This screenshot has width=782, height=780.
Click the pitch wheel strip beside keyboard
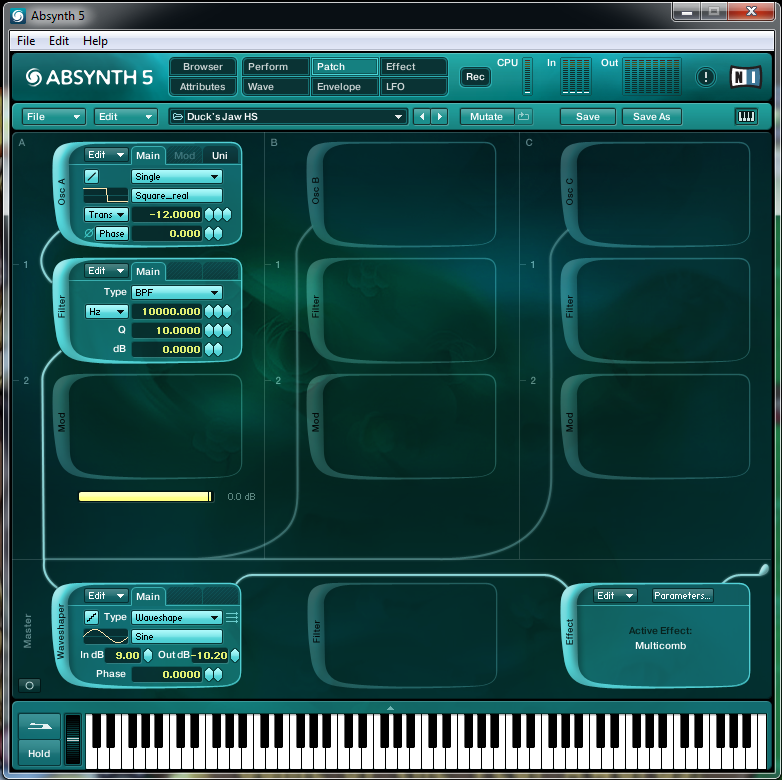pos(73,740)
